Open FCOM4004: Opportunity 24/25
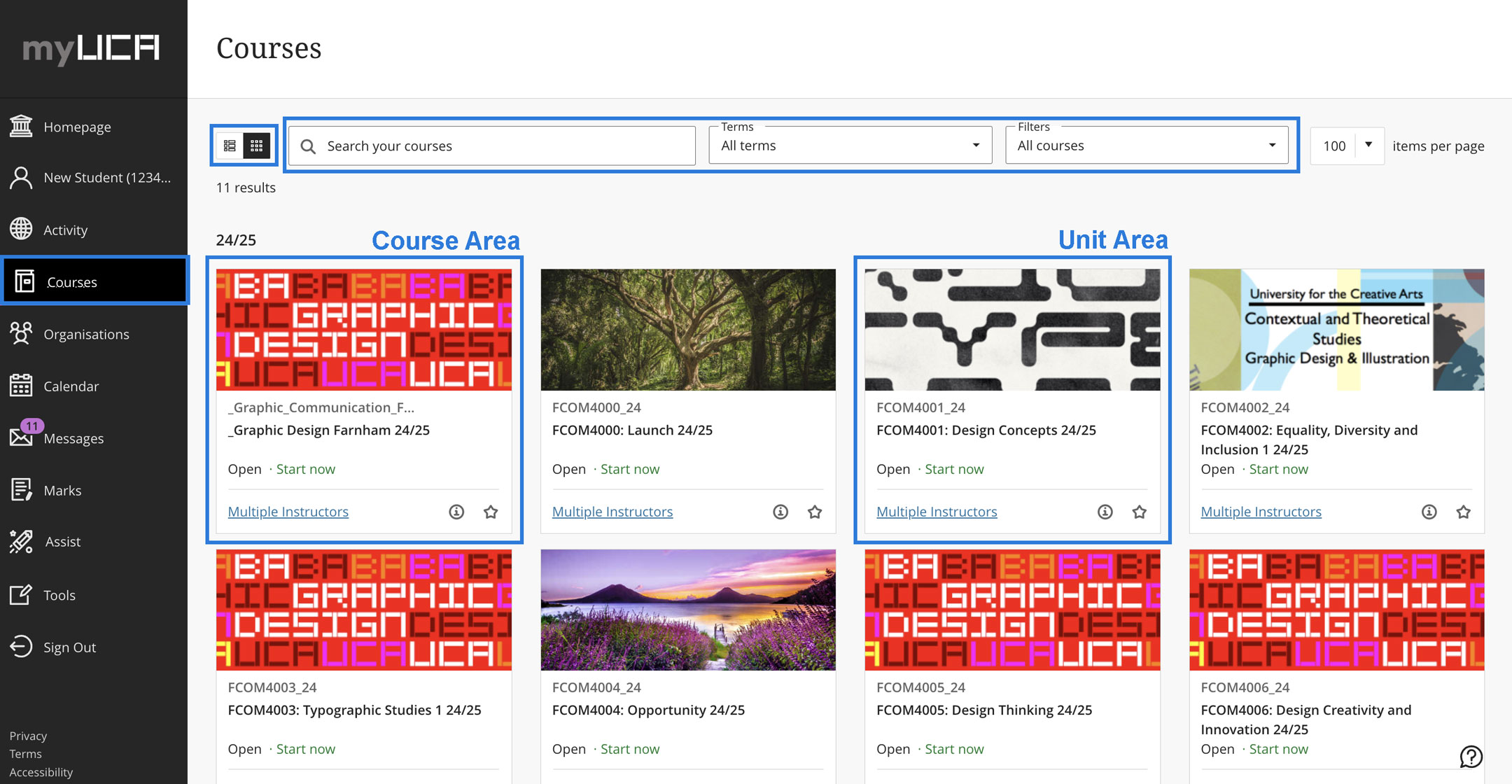 point(648,710)
